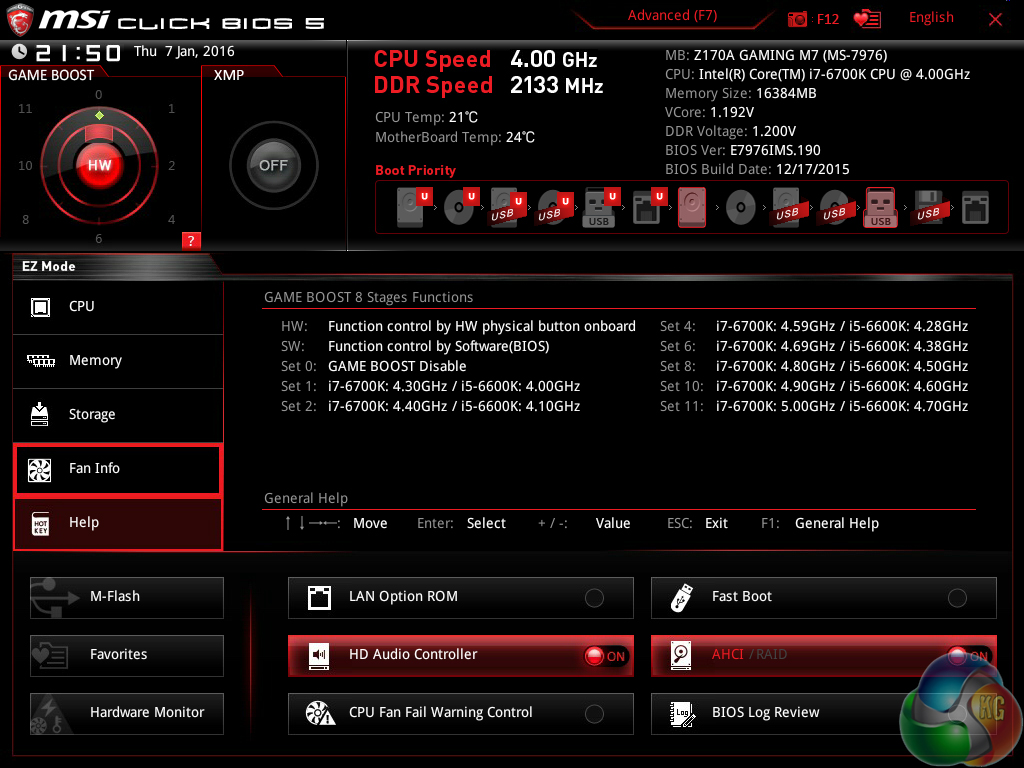Viewport: 1024px width, 768px height.
Task: Open favorites via the heart icon in header
Action: pyautogui.click(x=867, y=19)
